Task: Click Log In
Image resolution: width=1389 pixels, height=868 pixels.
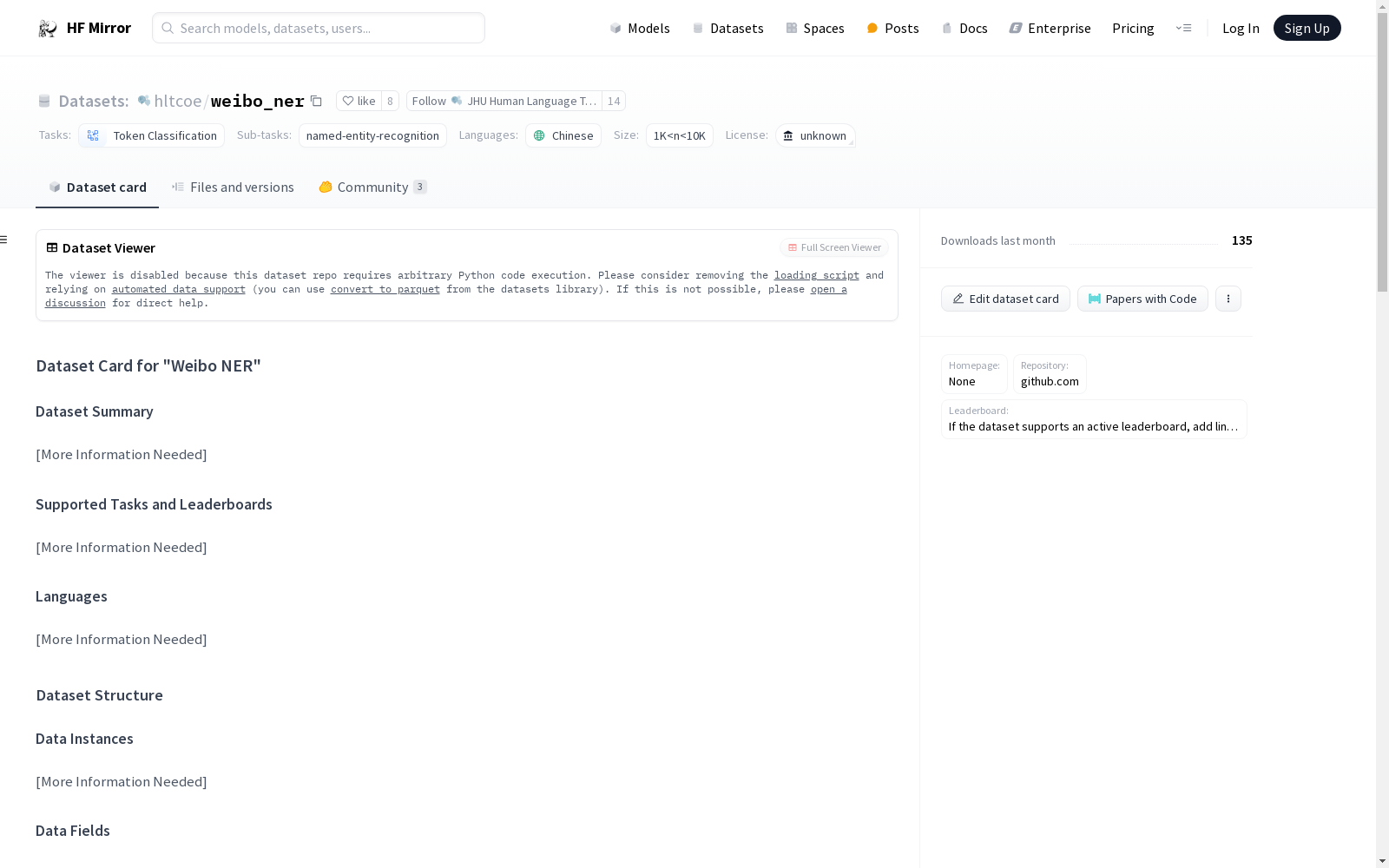Action: click(x=1241, y=28)
